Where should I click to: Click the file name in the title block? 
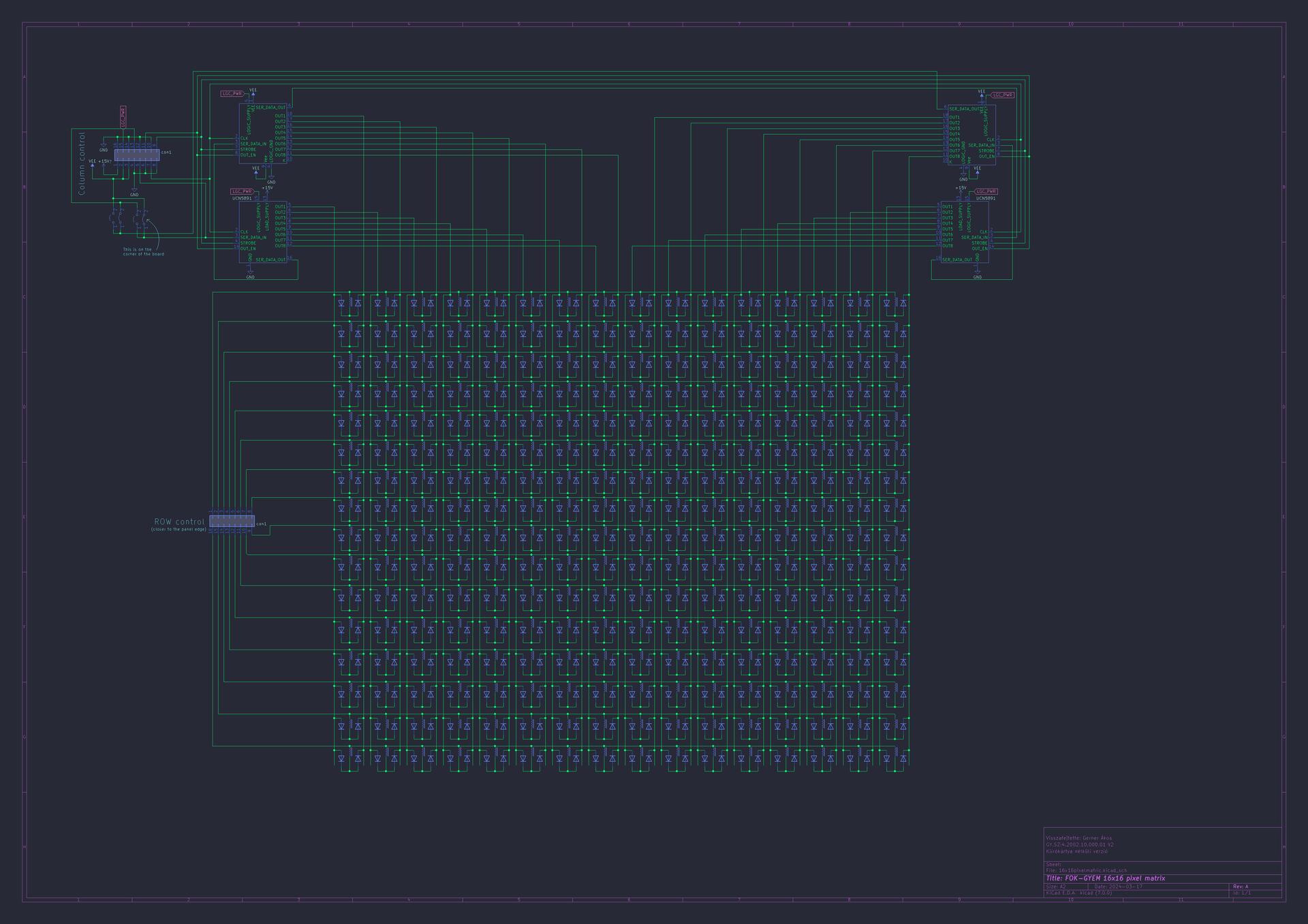pyautogui.click(x=1086, y=870)
